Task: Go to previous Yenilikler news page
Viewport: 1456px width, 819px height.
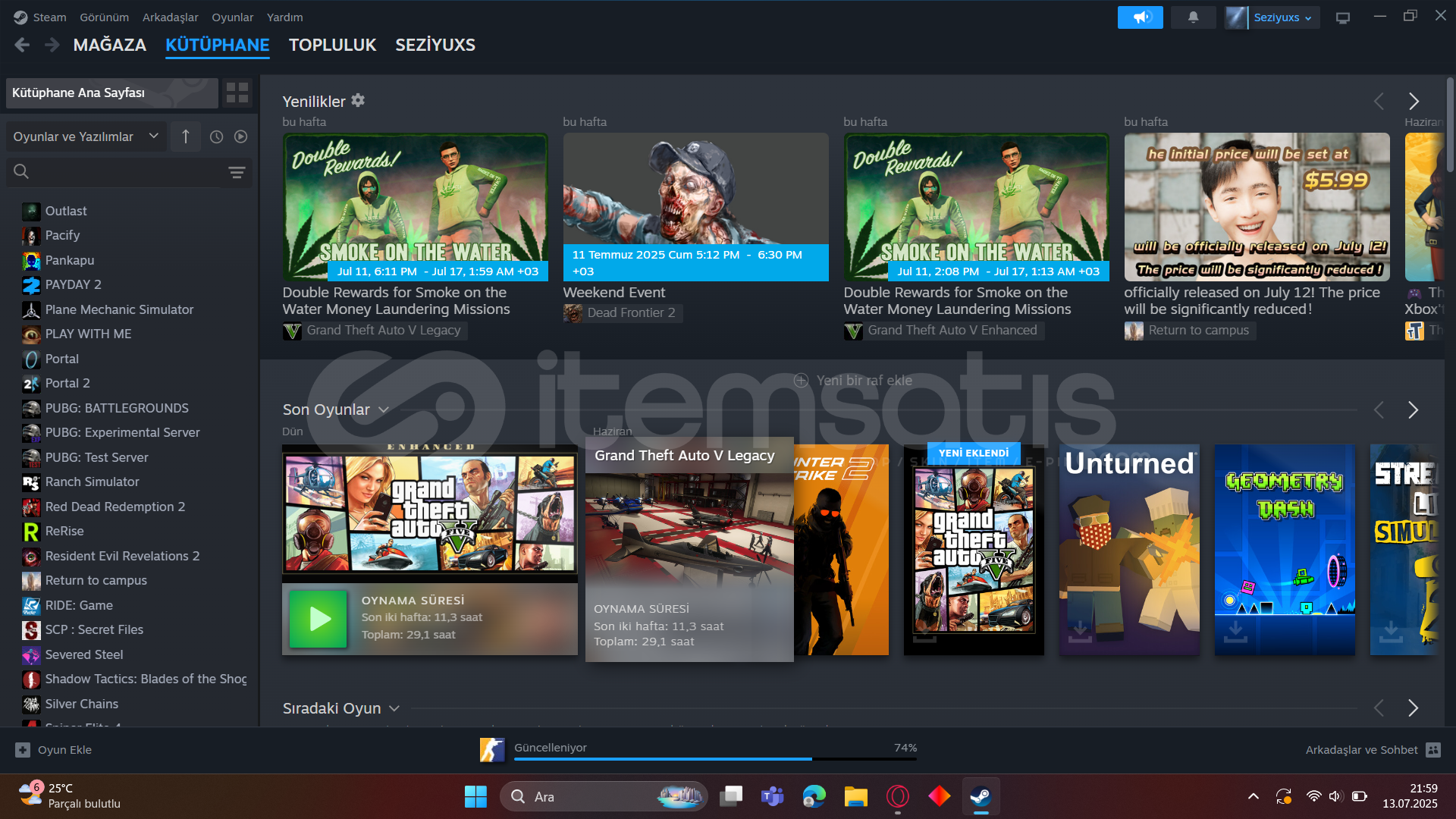Action: point(1379,101)
